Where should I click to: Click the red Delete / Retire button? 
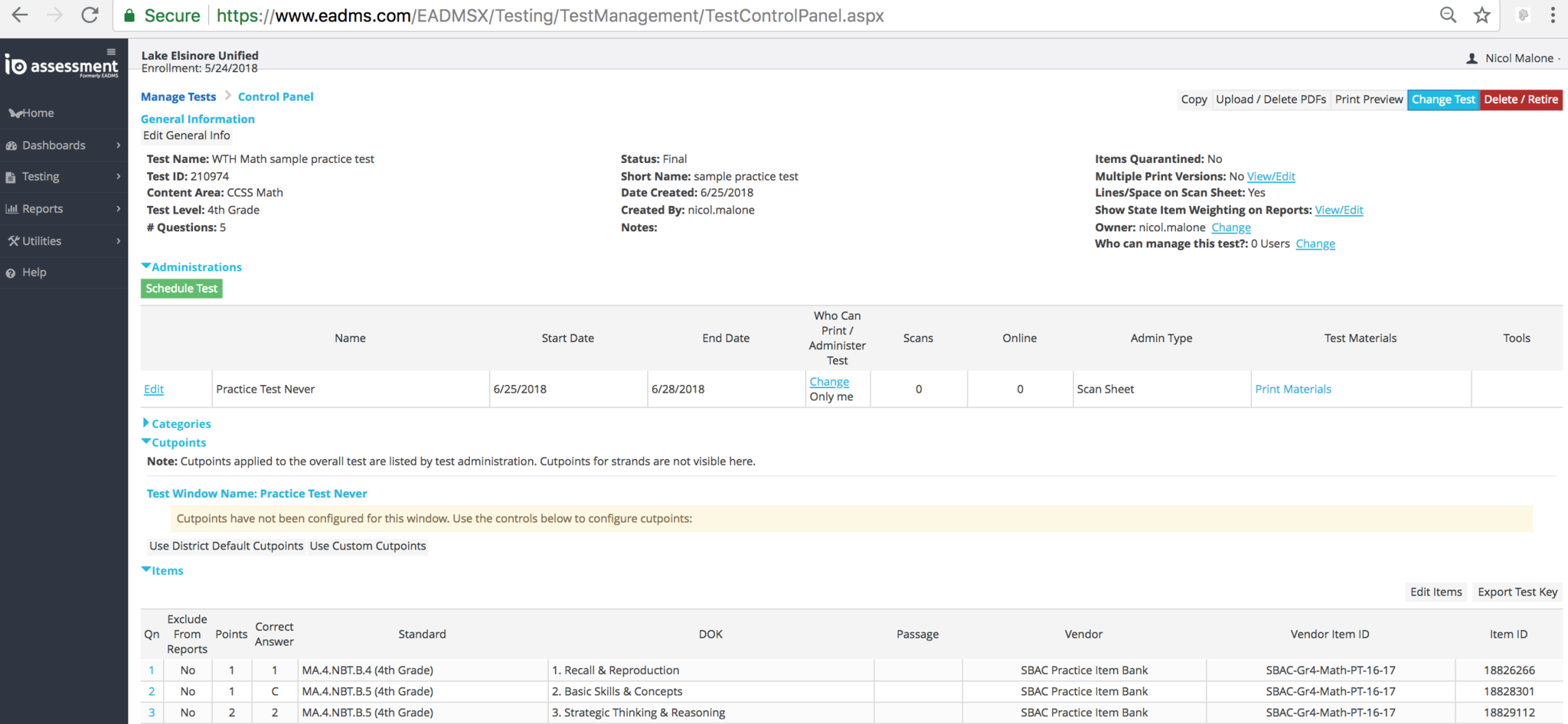[1521, 99]
